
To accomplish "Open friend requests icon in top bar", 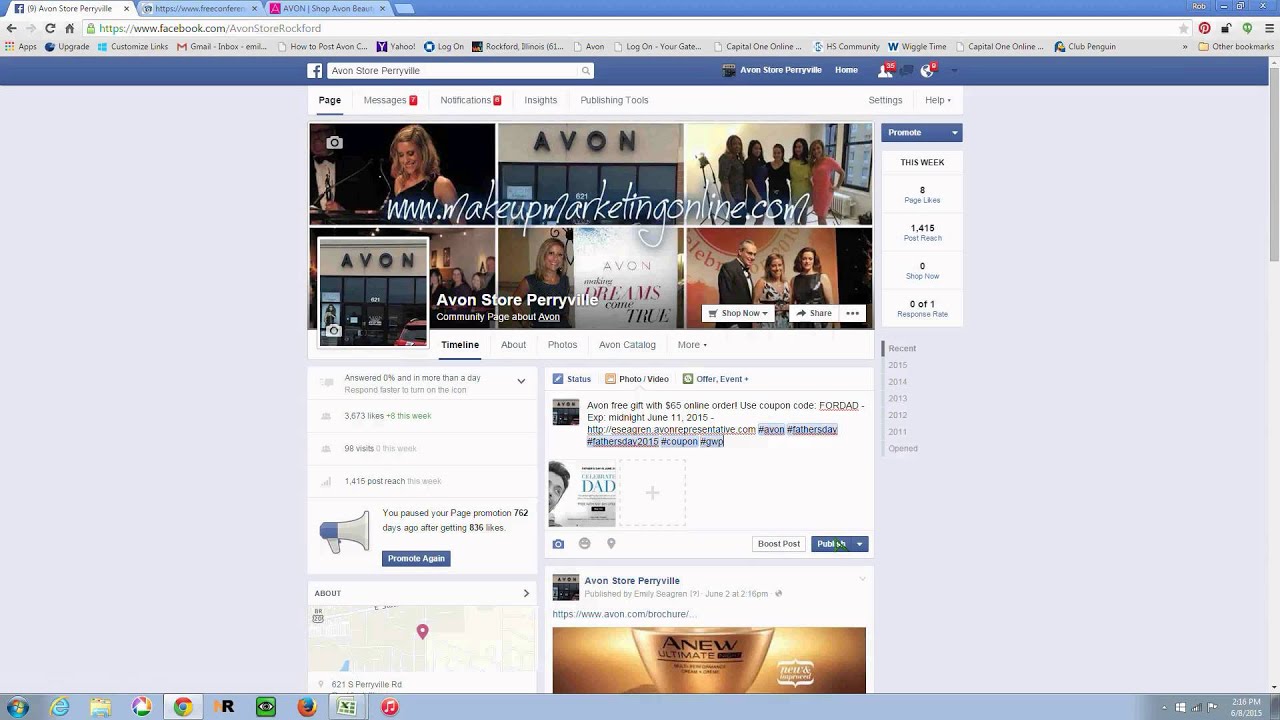I will click(x=884, y=71).
